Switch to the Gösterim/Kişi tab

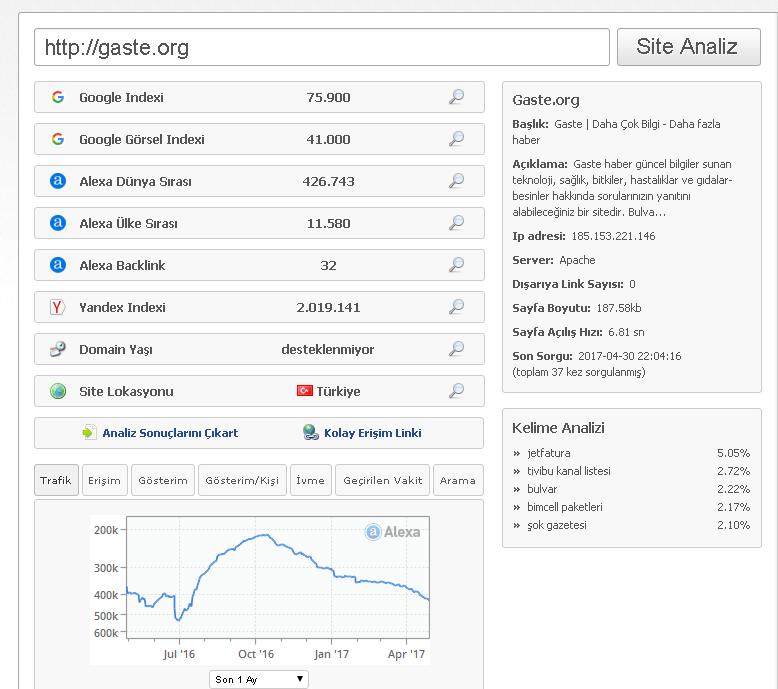pos(242,480)
